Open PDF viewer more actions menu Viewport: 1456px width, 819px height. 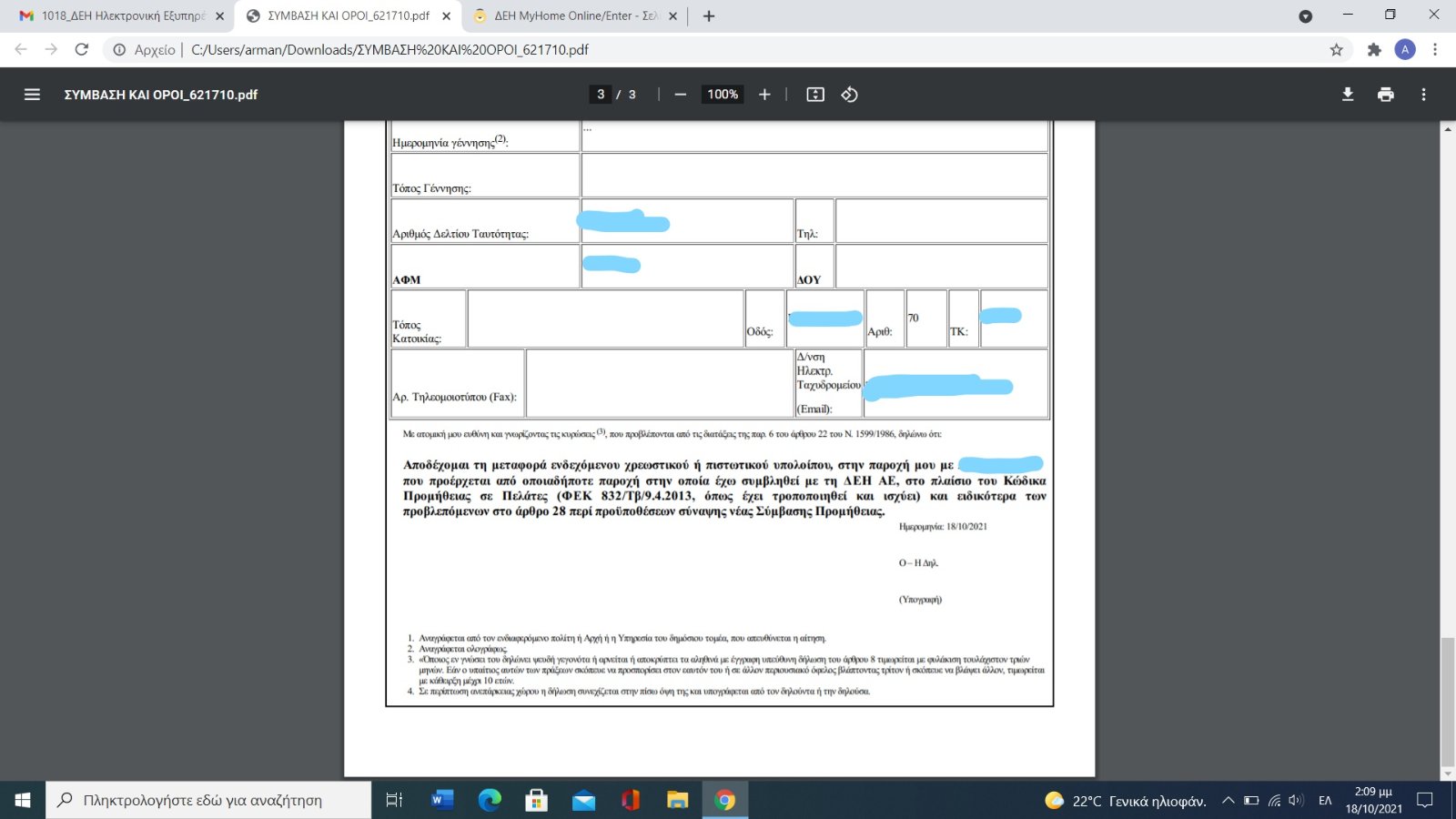click(x=1424, y=95)
